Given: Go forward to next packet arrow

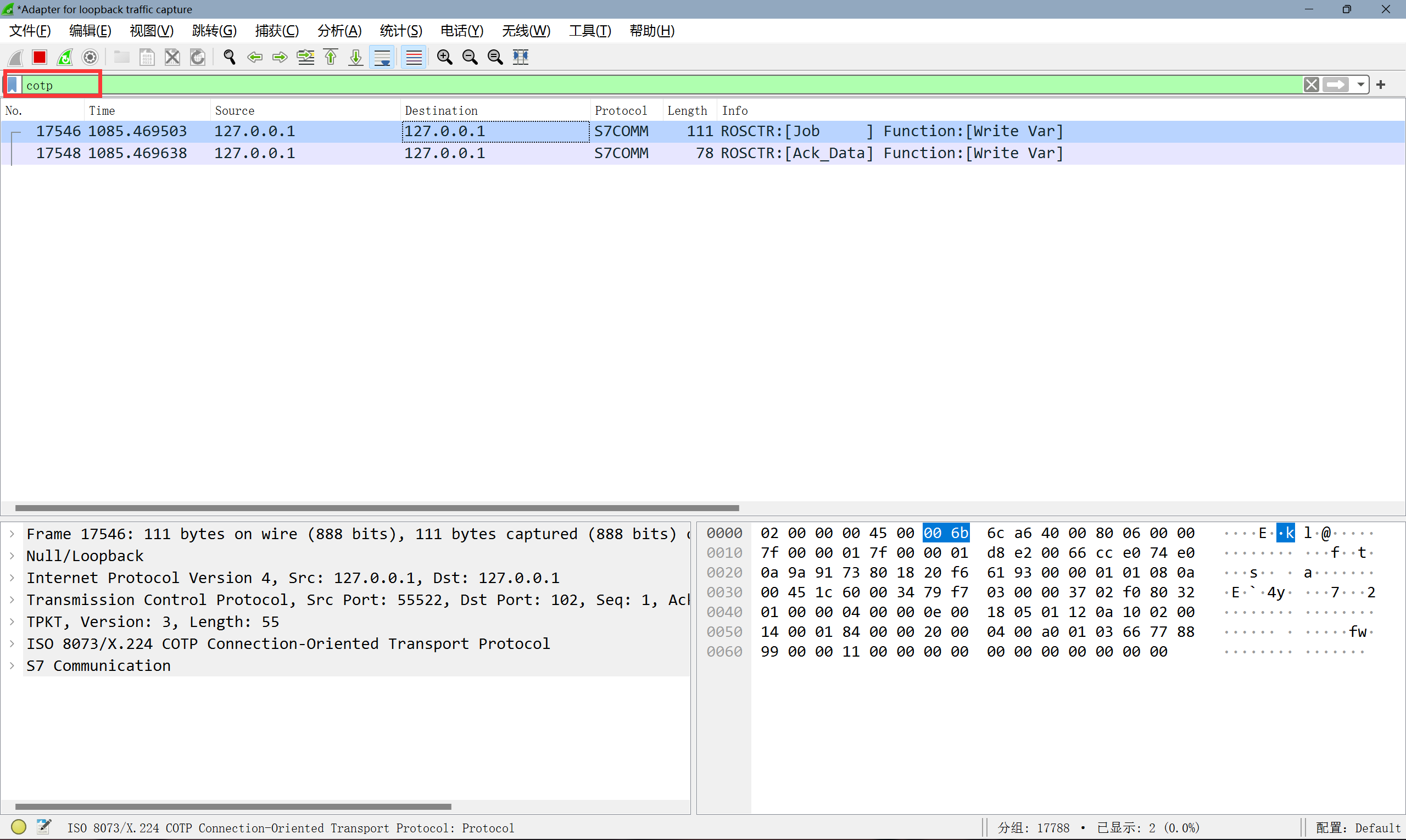Looking at the screenshot, I should pos(280,57).
